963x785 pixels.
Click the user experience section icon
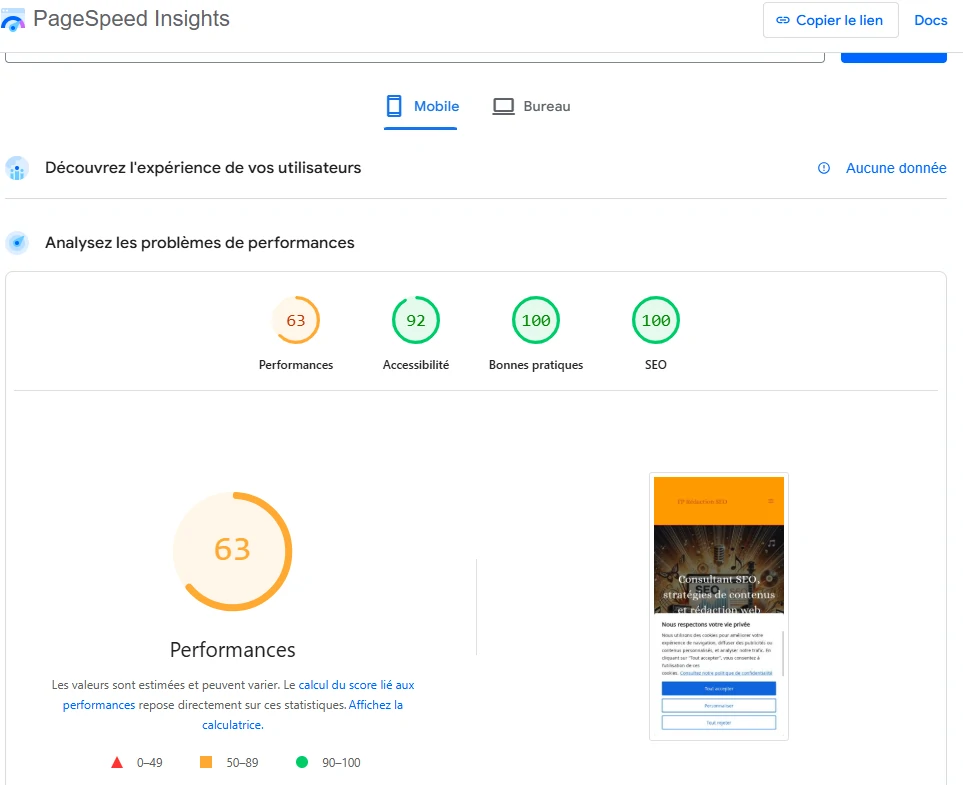click(x=17, y=168)
